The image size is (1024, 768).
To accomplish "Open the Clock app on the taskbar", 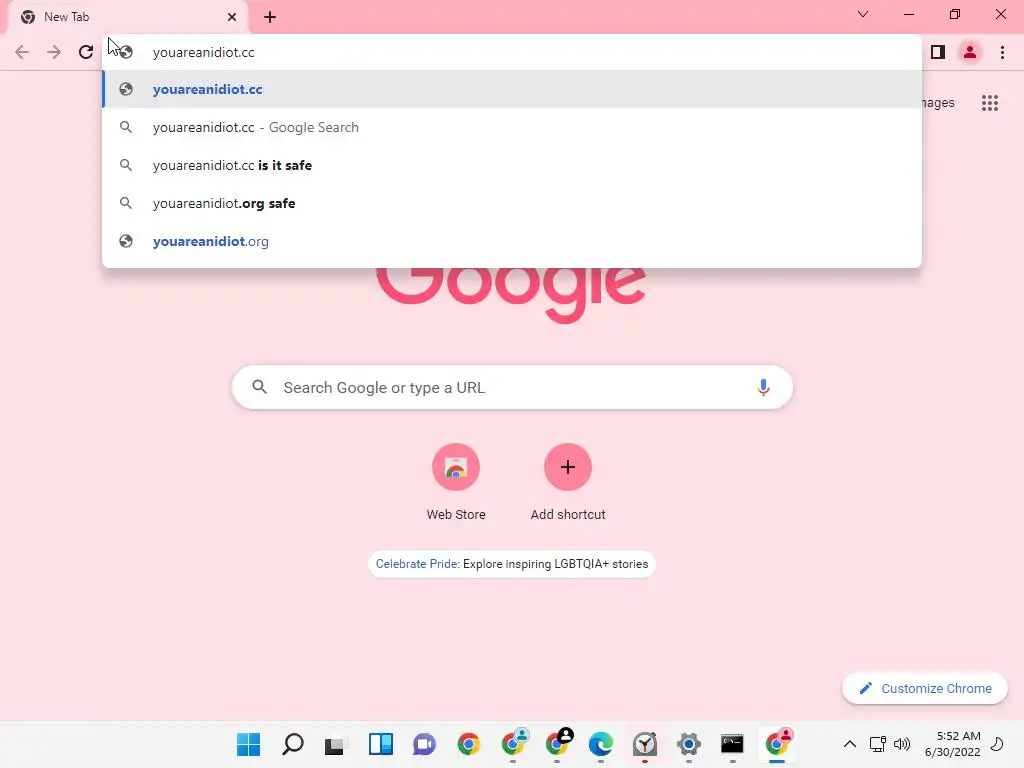I will pyautogui.click(x=645, y=744).
